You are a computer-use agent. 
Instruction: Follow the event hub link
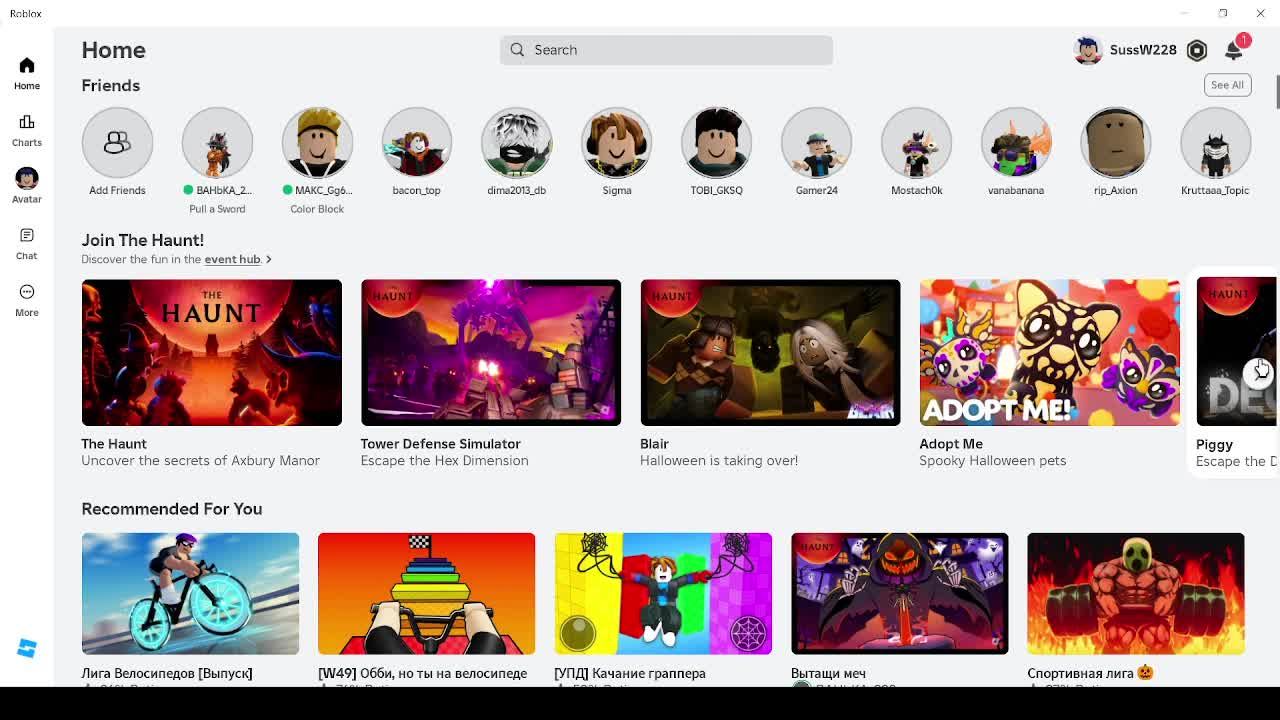[232, 259]
